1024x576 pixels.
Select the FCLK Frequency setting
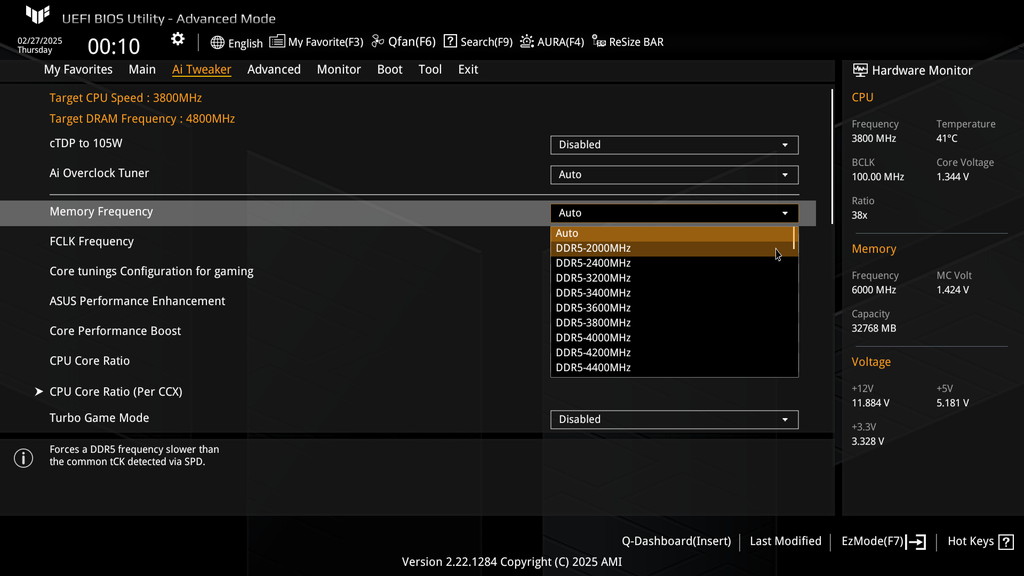pos(91,242)
